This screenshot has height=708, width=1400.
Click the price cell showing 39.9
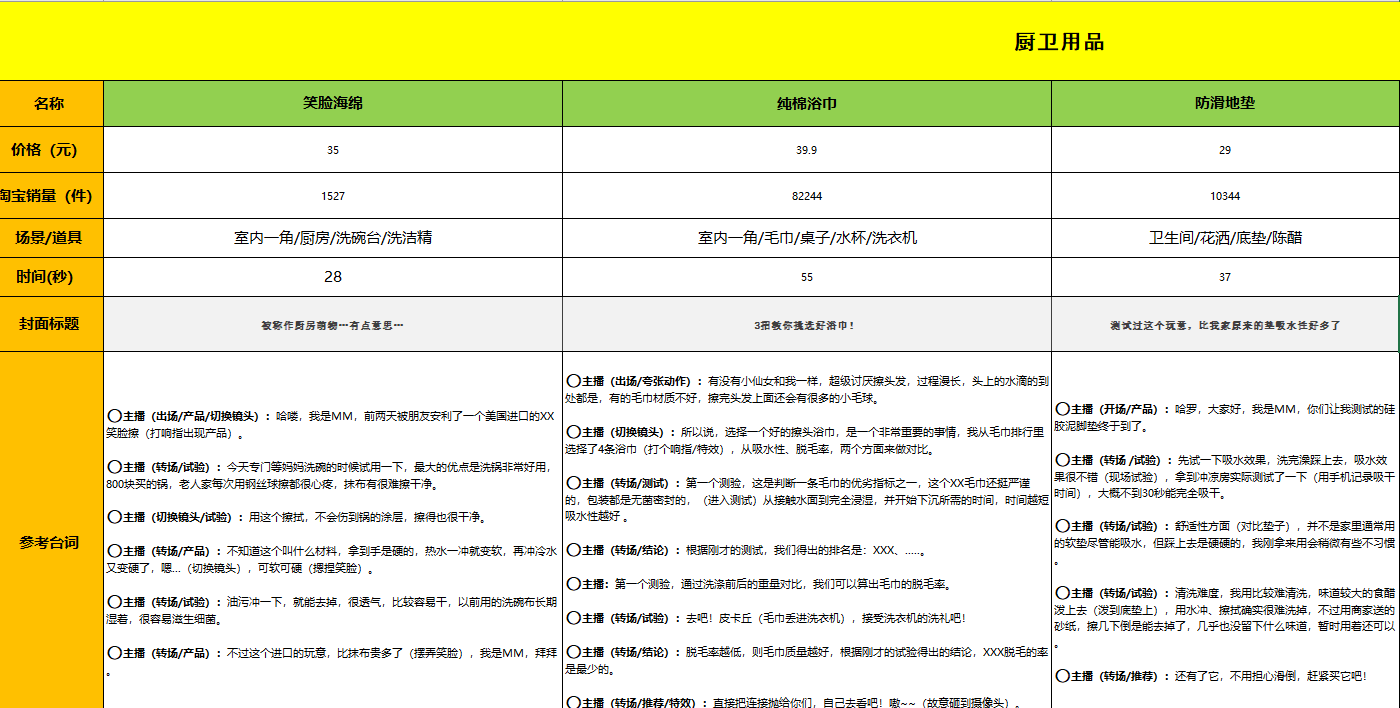pyautogui.click(x=805, y=149)
